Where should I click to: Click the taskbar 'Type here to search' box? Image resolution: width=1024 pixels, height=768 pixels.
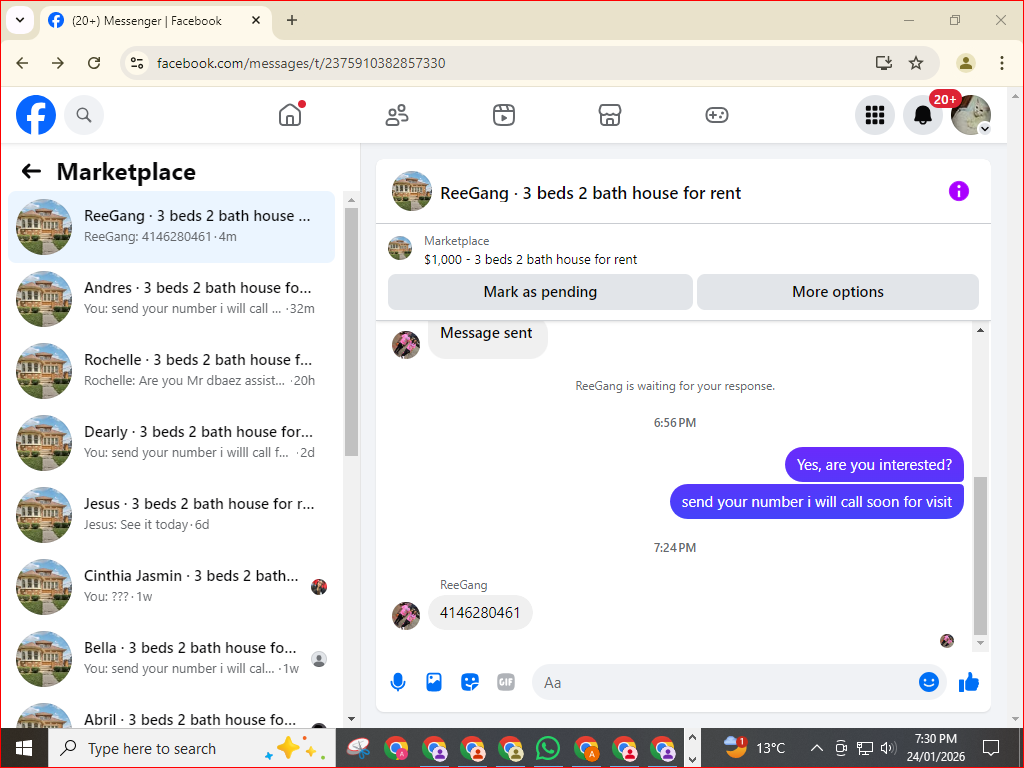click(x=192, y=748)
